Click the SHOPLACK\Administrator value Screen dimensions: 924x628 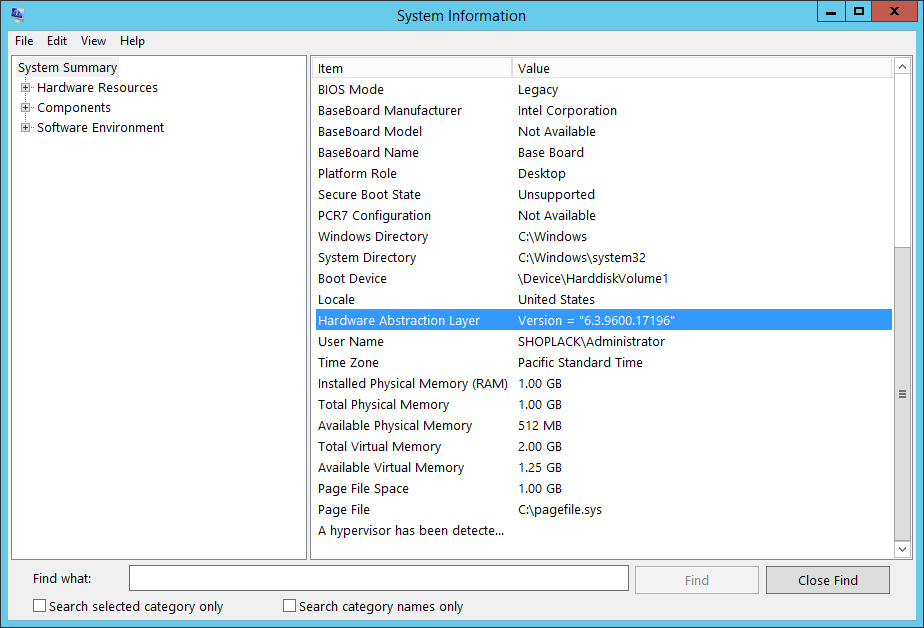pos(591,342)
